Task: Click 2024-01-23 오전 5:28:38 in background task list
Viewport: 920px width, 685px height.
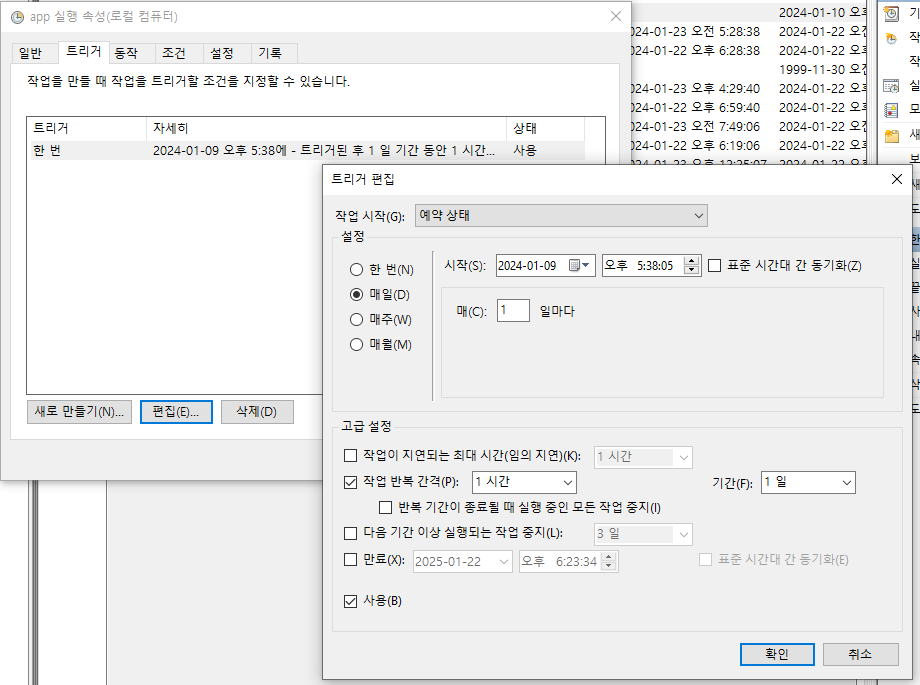Action: (x=695, y=32)
